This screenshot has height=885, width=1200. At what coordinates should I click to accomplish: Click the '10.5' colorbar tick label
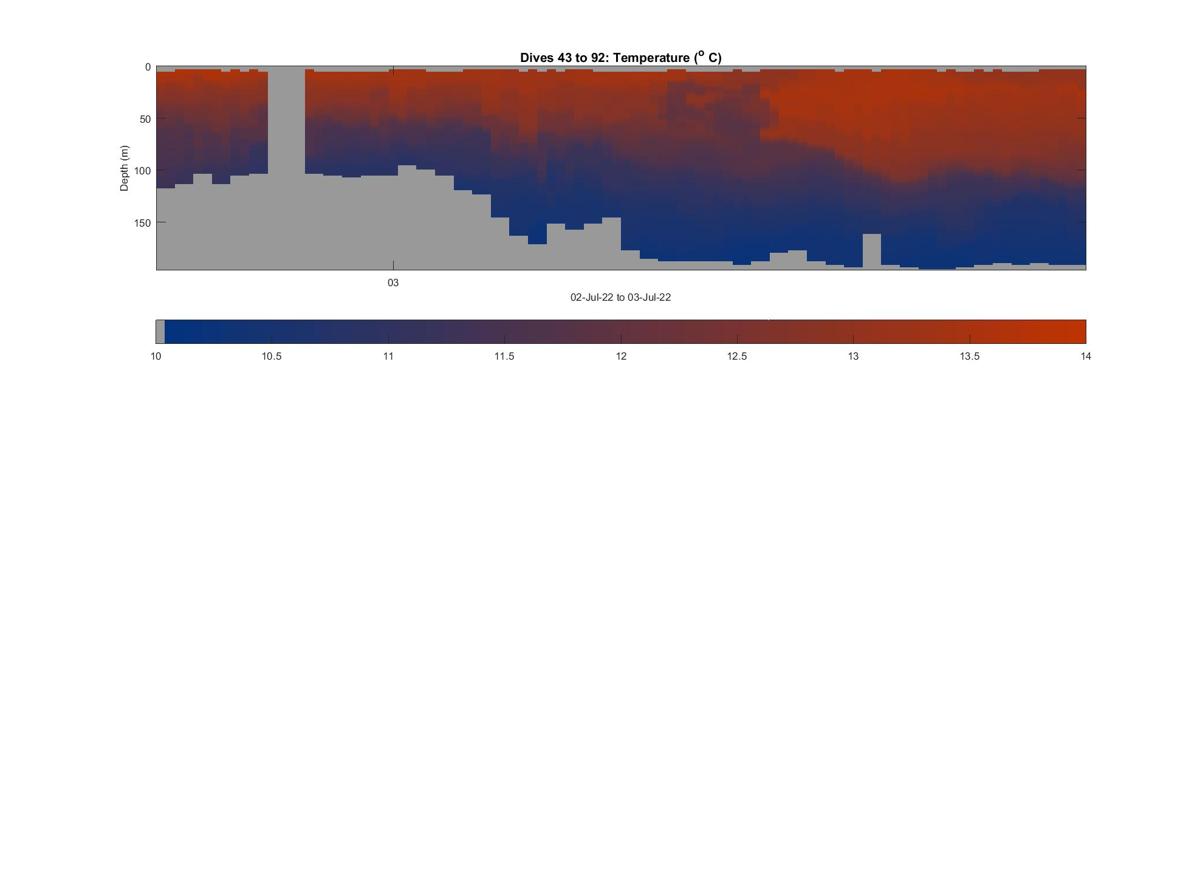point(272,357)
